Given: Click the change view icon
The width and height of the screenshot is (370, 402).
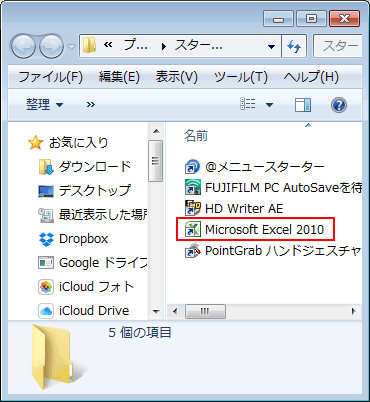Looking at the screenshot, I should [248, 104].
